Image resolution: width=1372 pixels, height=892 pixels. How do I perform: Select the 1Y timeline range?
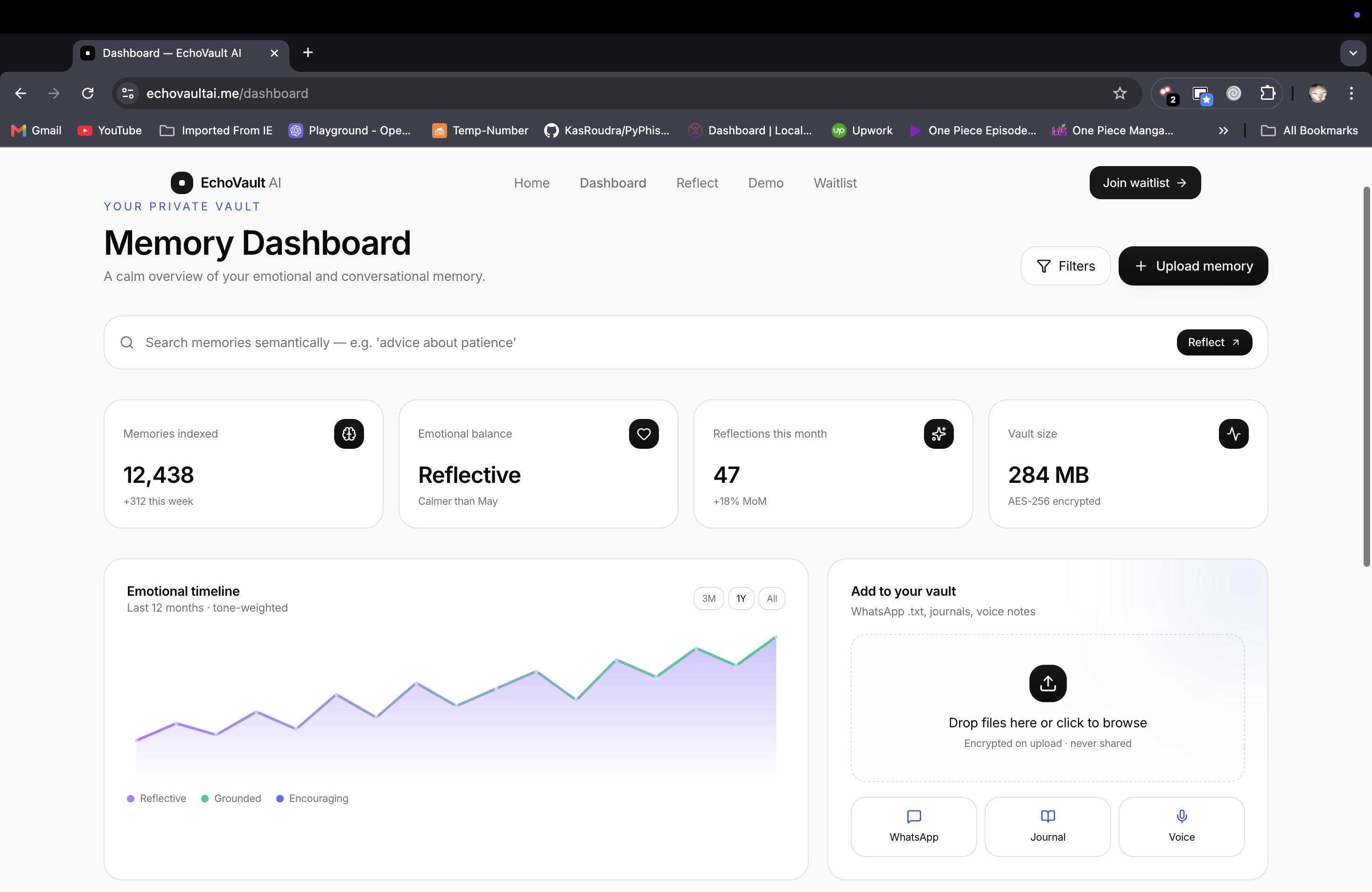click(x=741, y=599)
